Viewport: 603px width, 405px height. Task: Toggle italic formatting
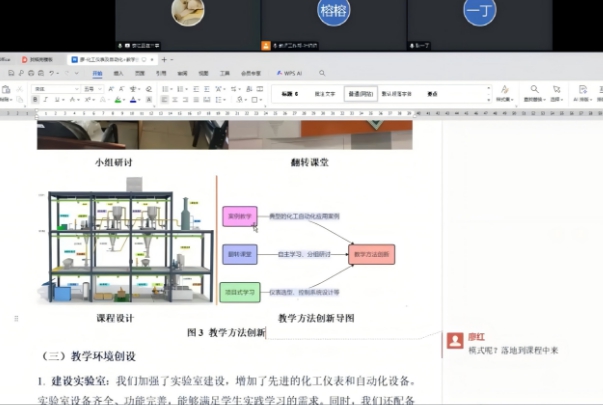click(45, 100)
